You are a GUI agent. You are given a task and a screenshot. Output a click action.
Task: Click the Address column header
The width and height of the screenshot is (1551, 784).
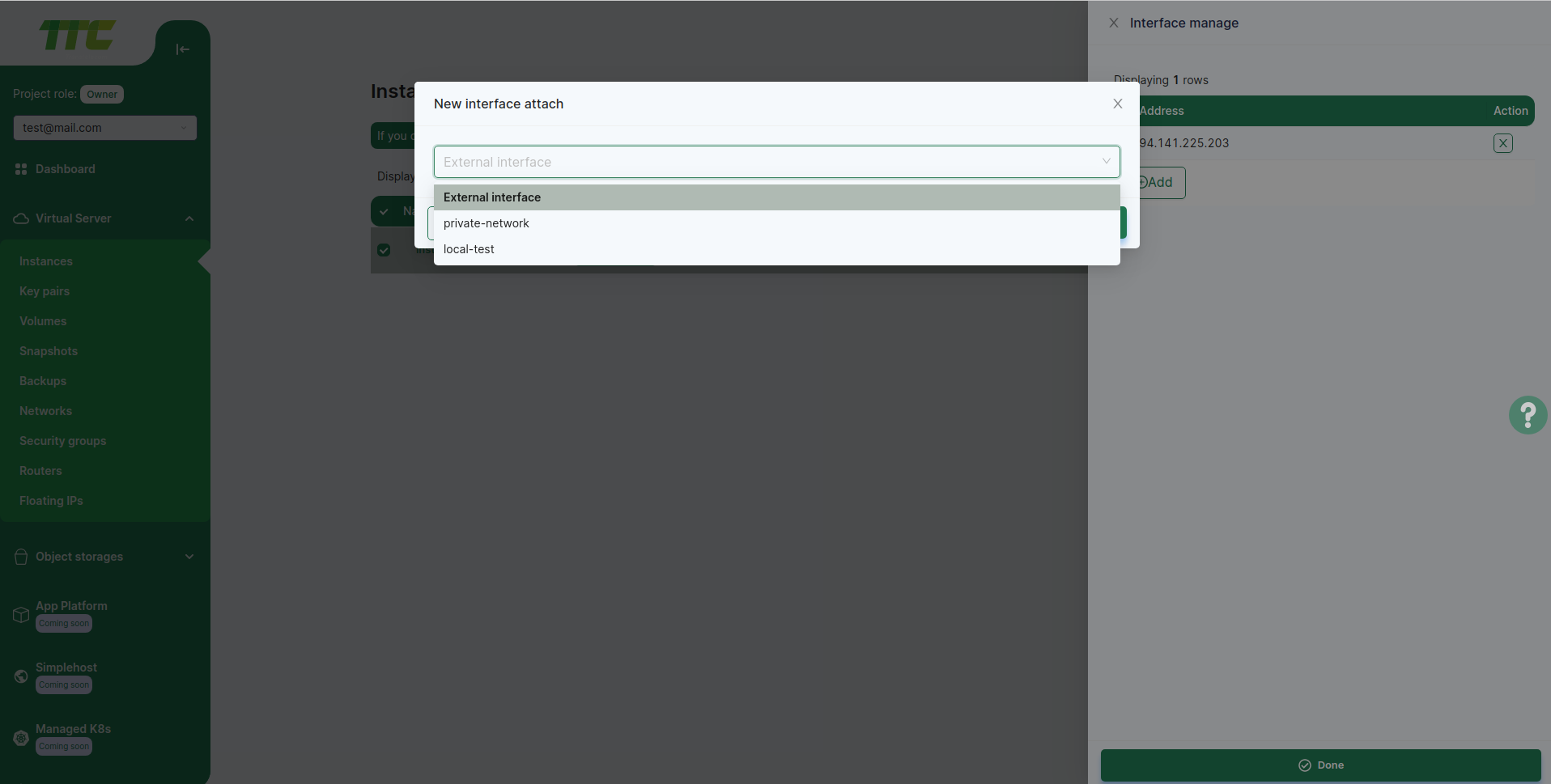coord(1162,111)
